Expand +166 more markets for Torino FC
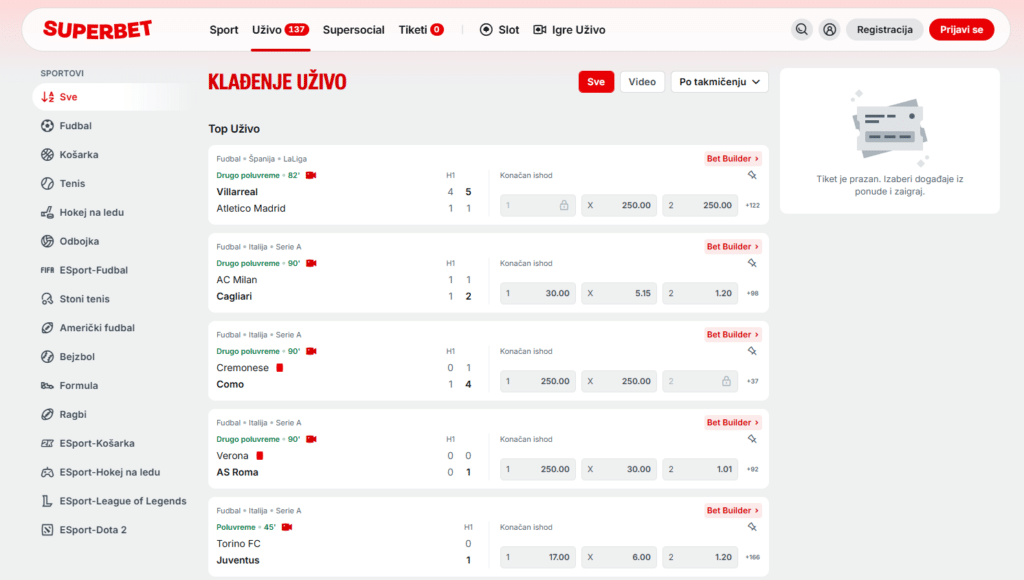This screenshot has height=580, width=1024. 753,557
